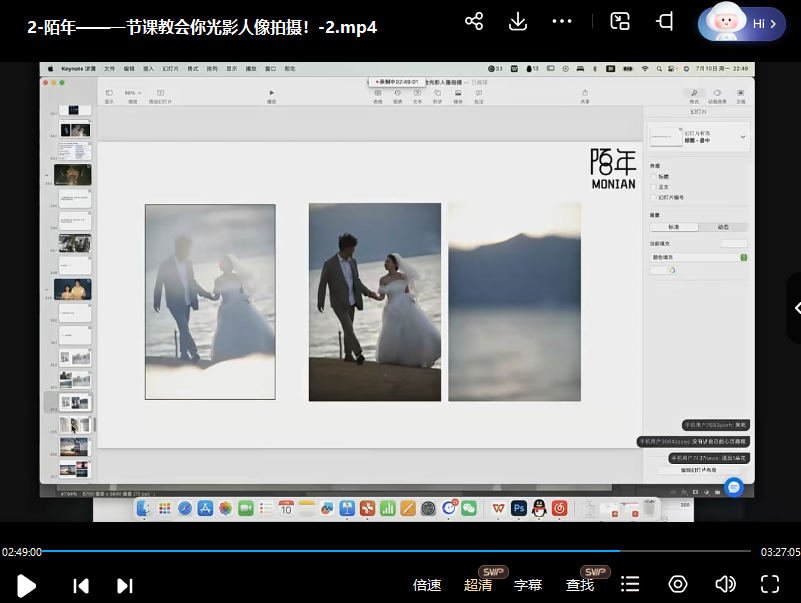Click the volume speaker icon
The width and height of the screenshot is (801, 603).
pyautogui.click(x=725, y=584)
